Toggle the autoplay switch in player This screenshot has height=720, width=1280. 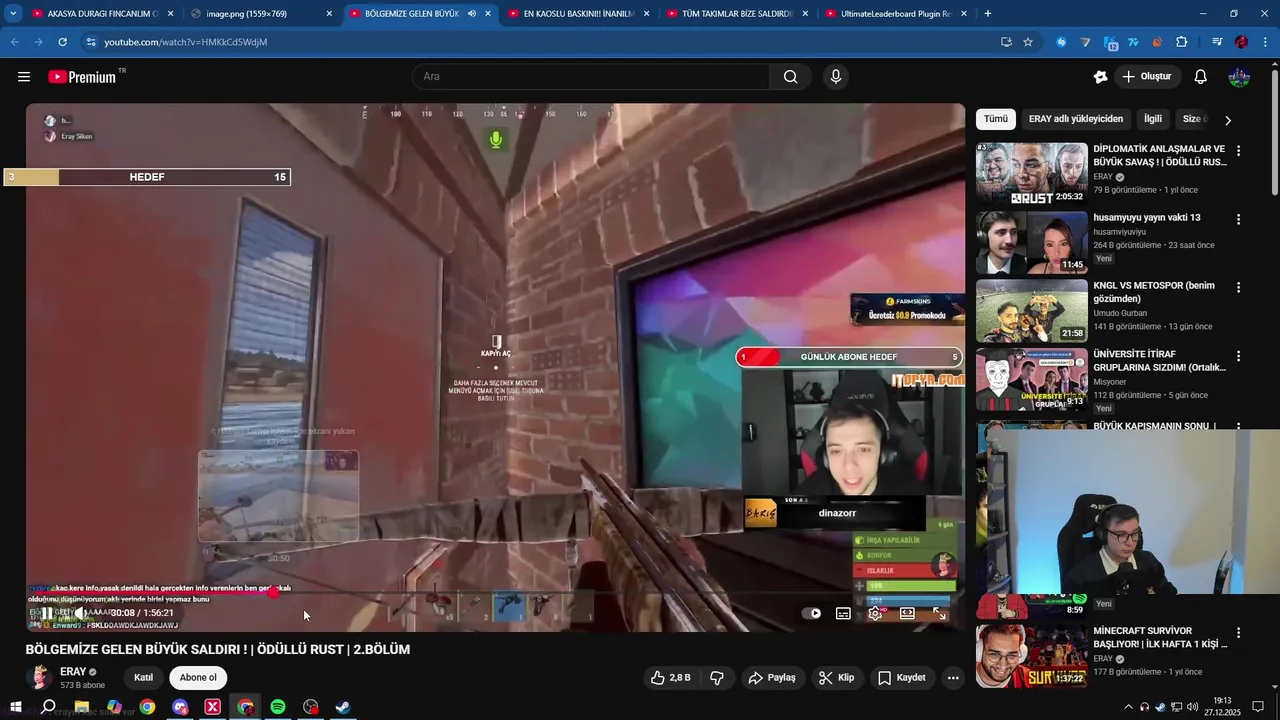pos(811,613)
